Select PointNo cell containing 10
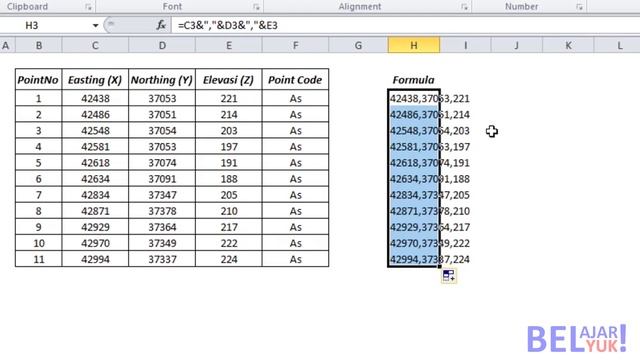Viewport: 640px width, 360px height. (38, 243)
